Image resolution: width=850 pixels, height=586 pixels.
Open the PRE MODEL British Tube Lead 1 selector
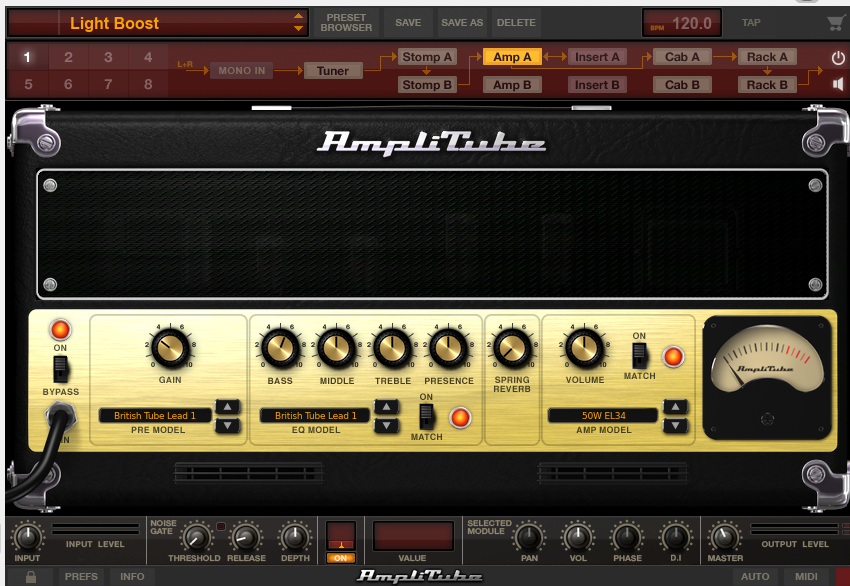pyautogui.click(x=154, y=416)
